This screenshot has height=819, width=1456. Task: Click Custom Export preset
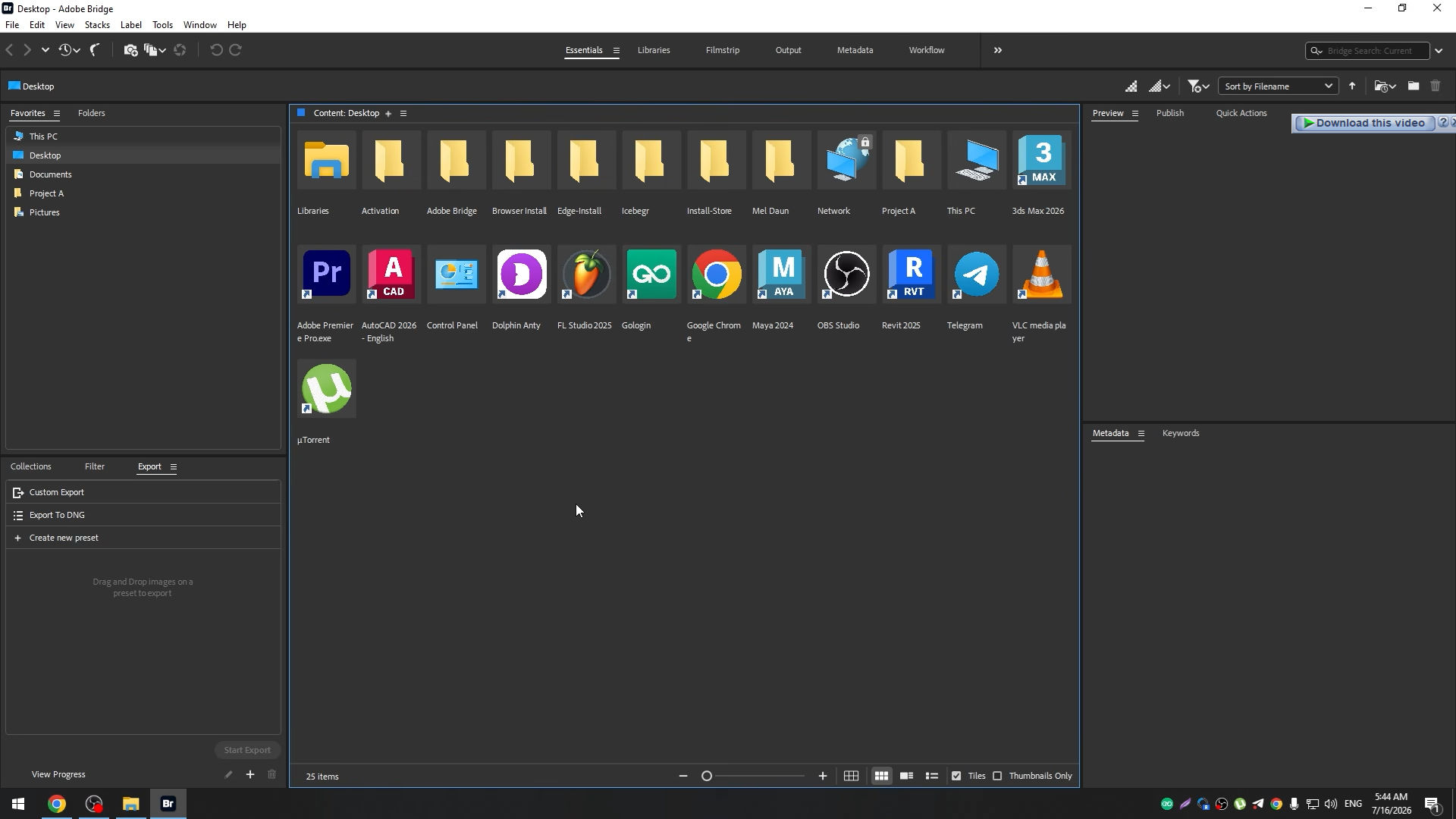(x=143, y=492)
